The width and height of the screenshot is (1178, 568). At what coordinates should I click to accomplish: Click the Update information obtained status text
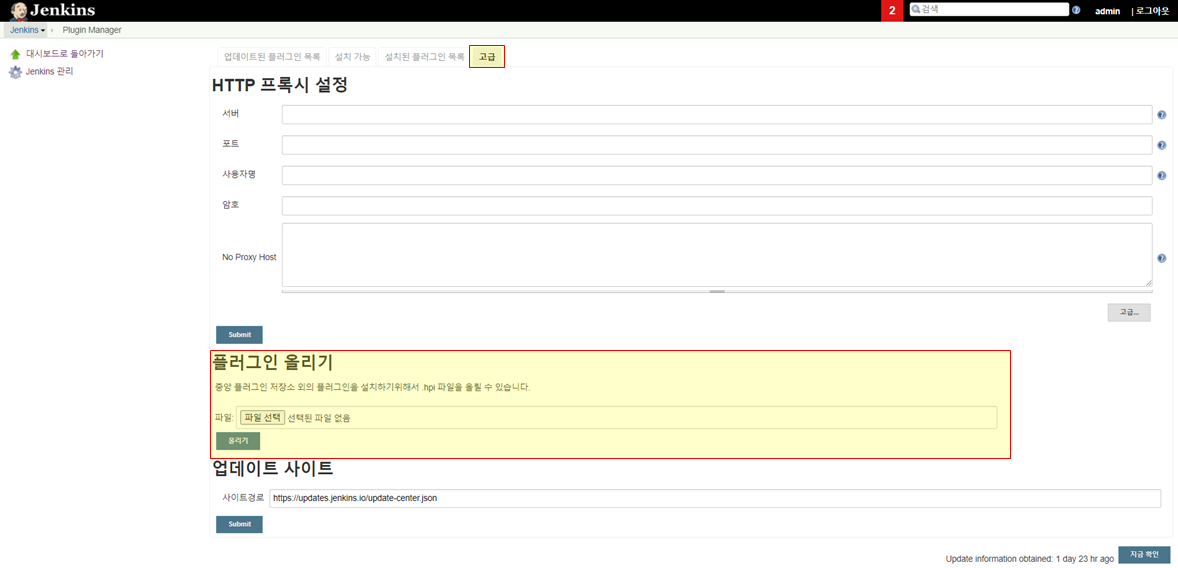(1029, 559)
